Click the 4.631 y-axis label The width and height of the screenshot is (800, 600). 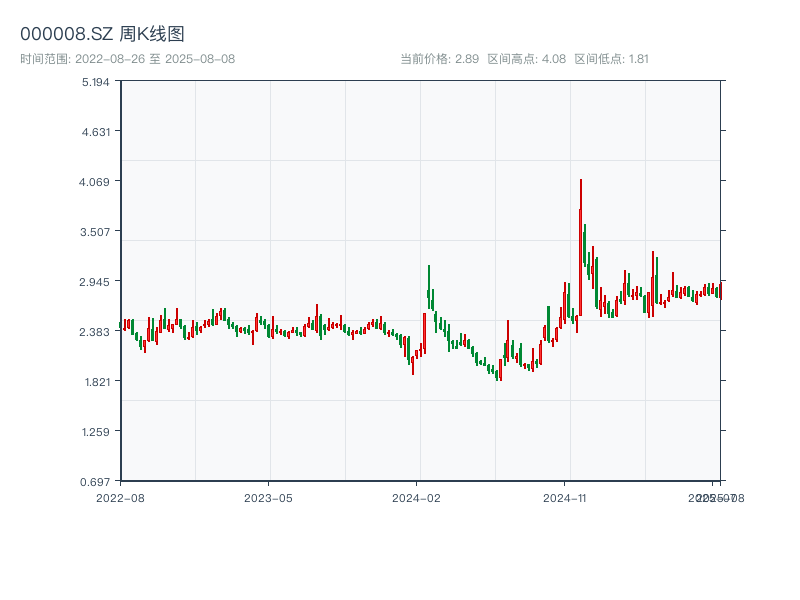95,131
